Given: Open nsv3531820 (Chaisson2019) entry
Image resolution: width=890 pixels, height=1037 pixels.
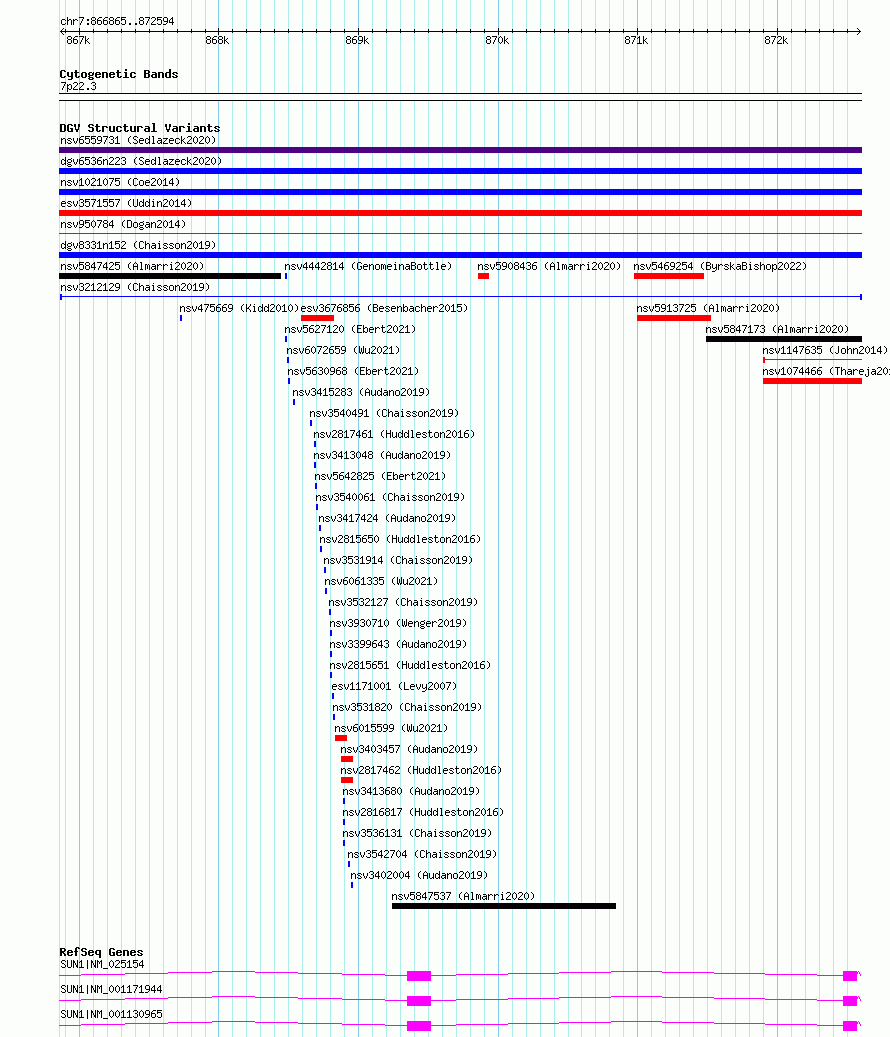Looking at the screenshot, I should (x=407, y=708).
